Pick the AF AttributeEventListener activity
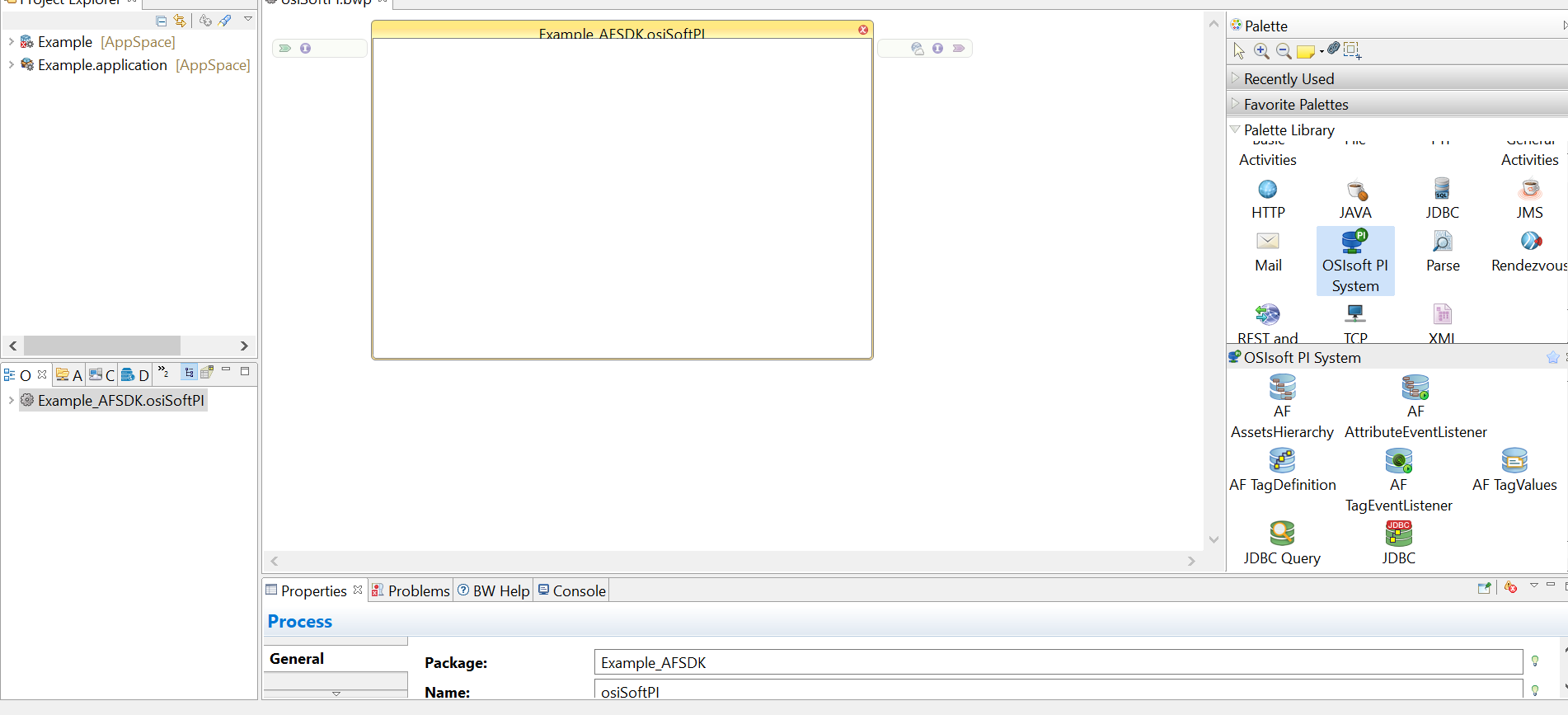 click(1415, 407)
